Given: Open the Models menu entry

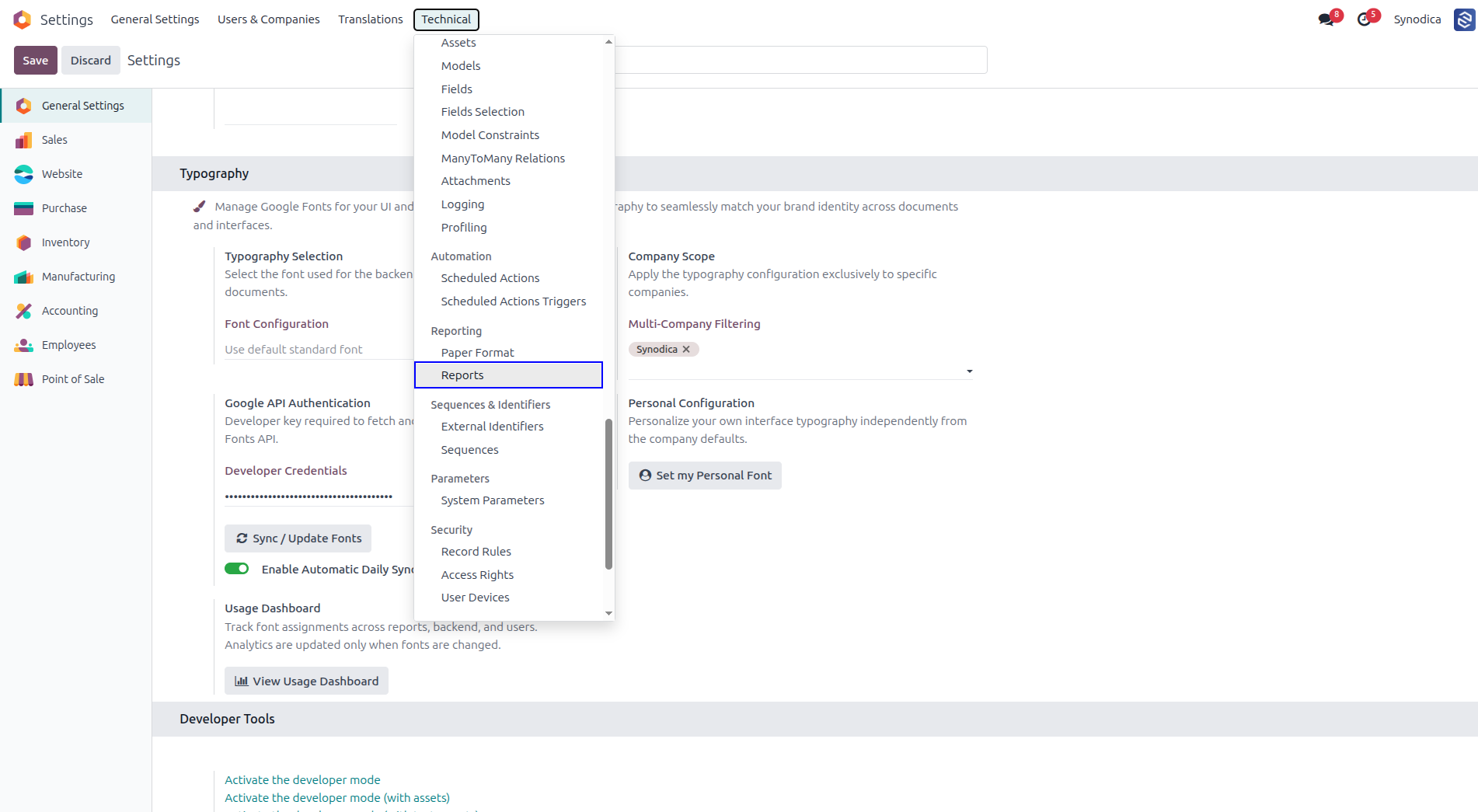Looking at the screenshot, I should point(508,66).
